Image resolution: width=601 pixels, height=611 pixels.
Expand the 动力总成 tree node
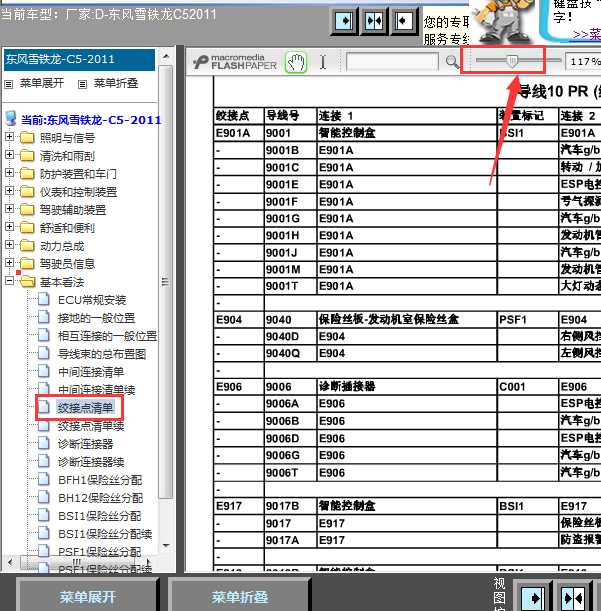tap(10, 244)
